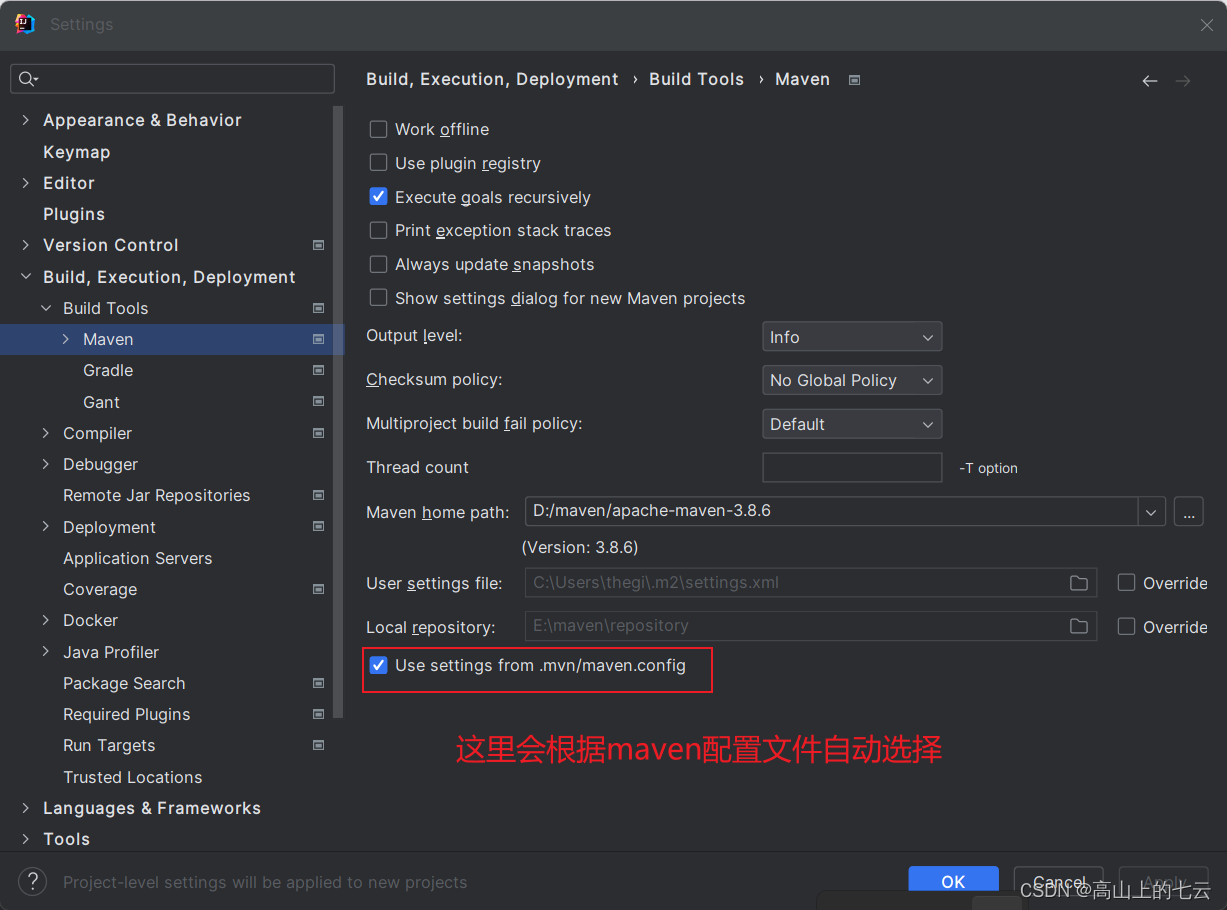
Task: Click project-level icon on Compiler row
Action: point(318,433)
